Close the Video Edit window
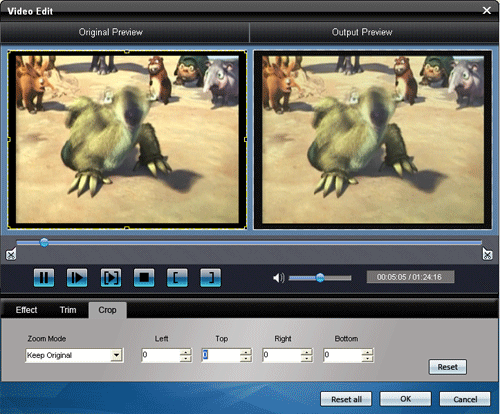 coord(487,11)
